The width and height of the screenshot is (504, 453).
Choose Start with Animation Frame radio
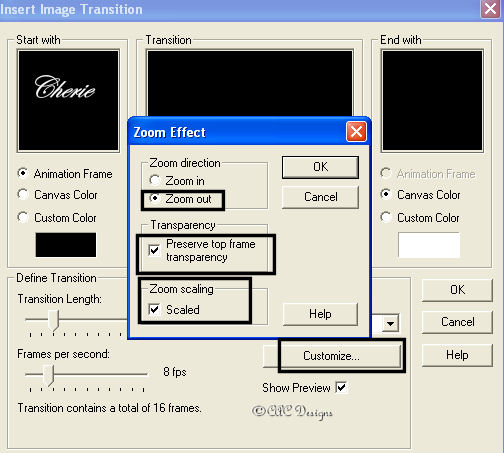[23, 173]
